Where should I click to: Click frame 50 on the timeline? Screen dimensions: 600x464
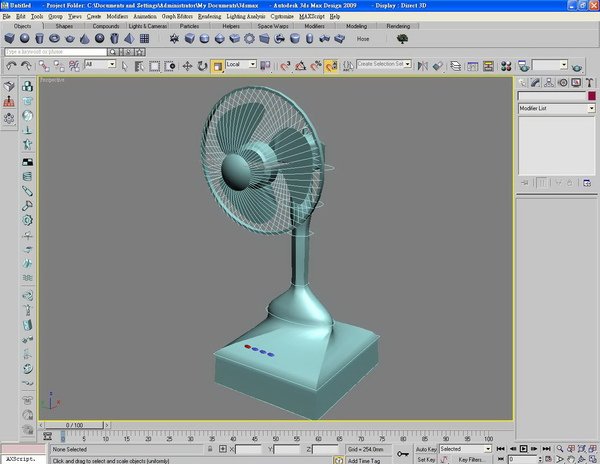276,438
